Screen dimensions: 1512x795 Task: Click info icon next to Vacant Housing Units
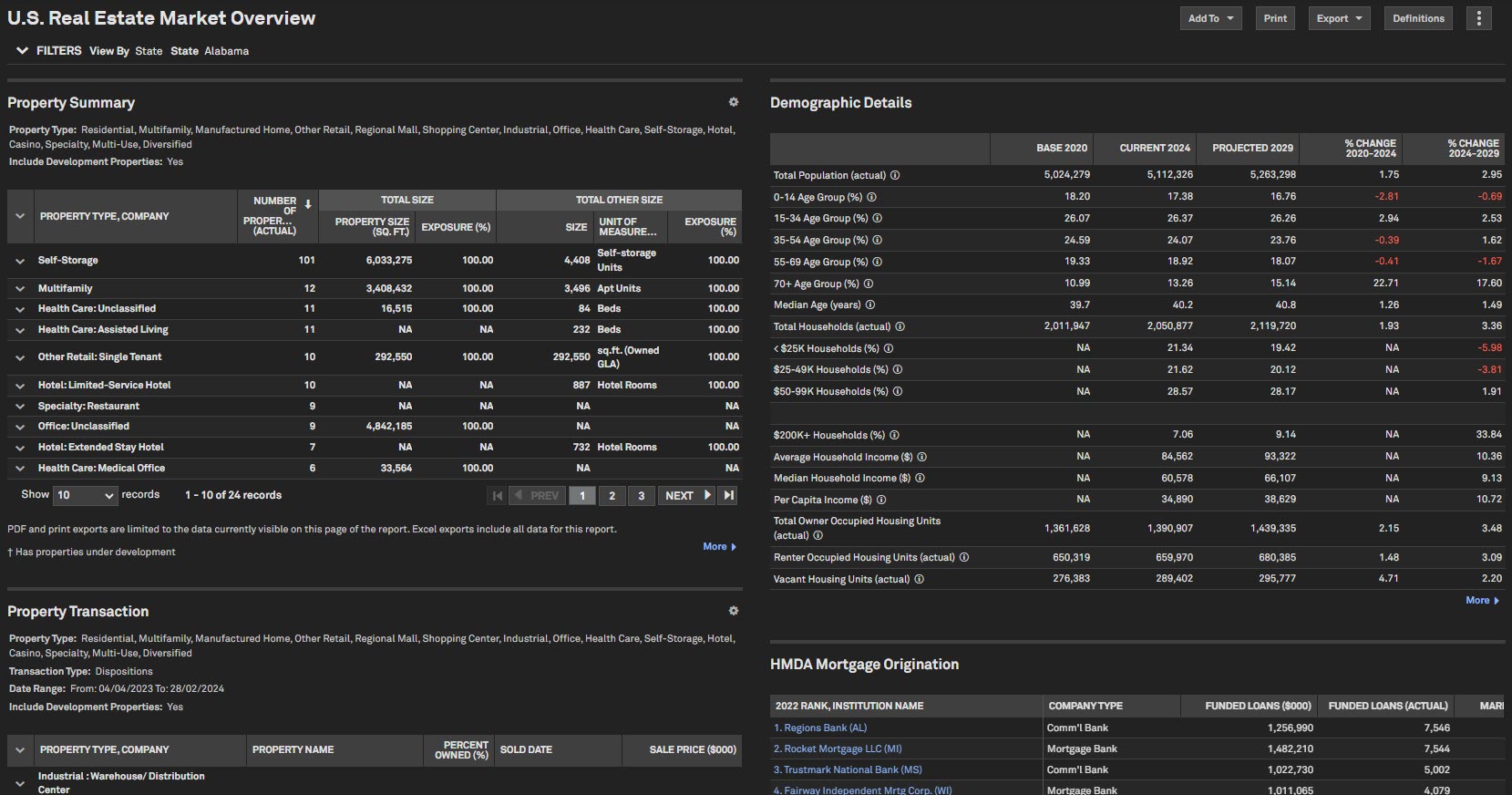[919, 579]
